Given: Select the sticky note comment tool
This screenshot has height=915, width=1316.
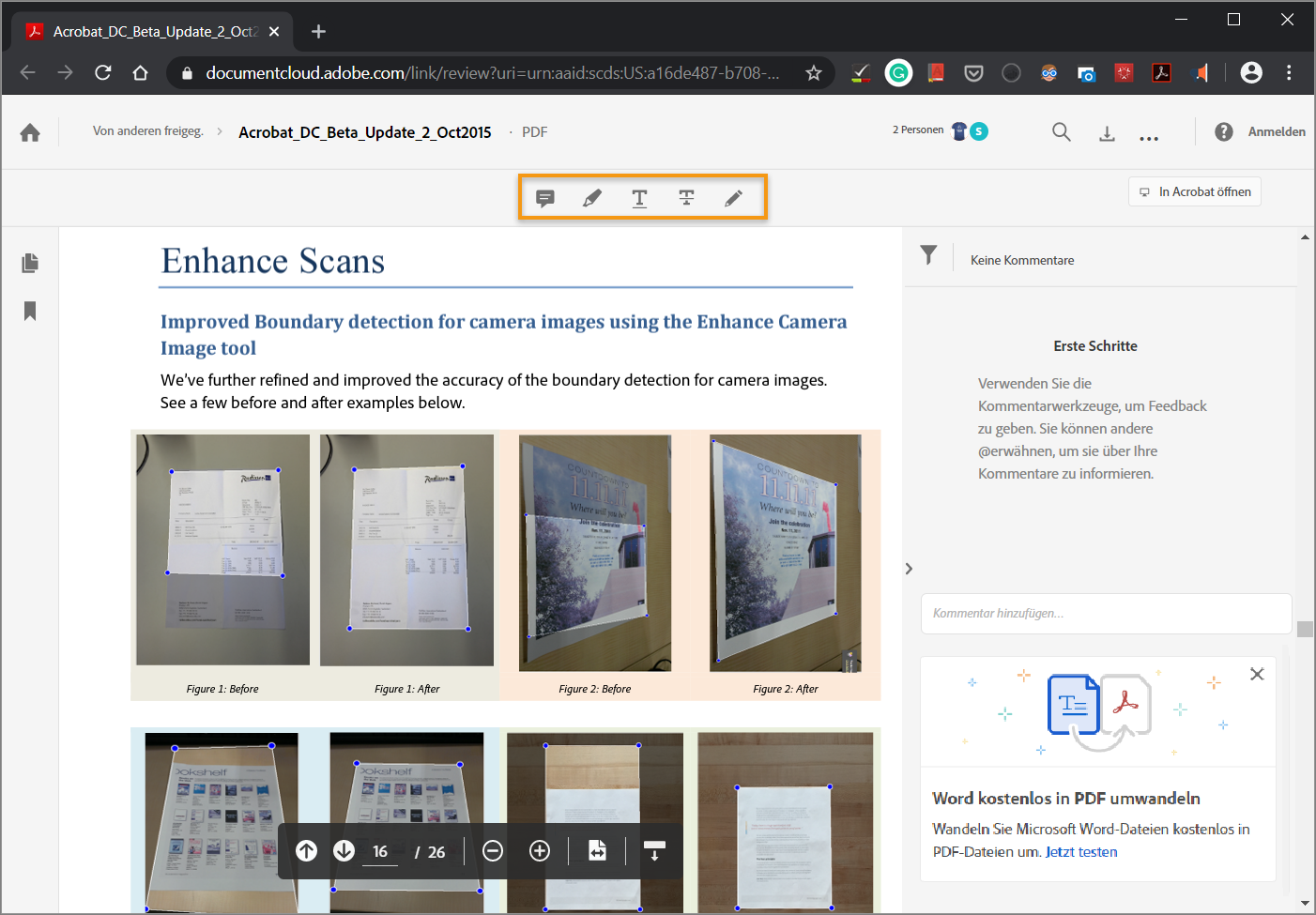Looking at the screenshot, I should point(545,198).
